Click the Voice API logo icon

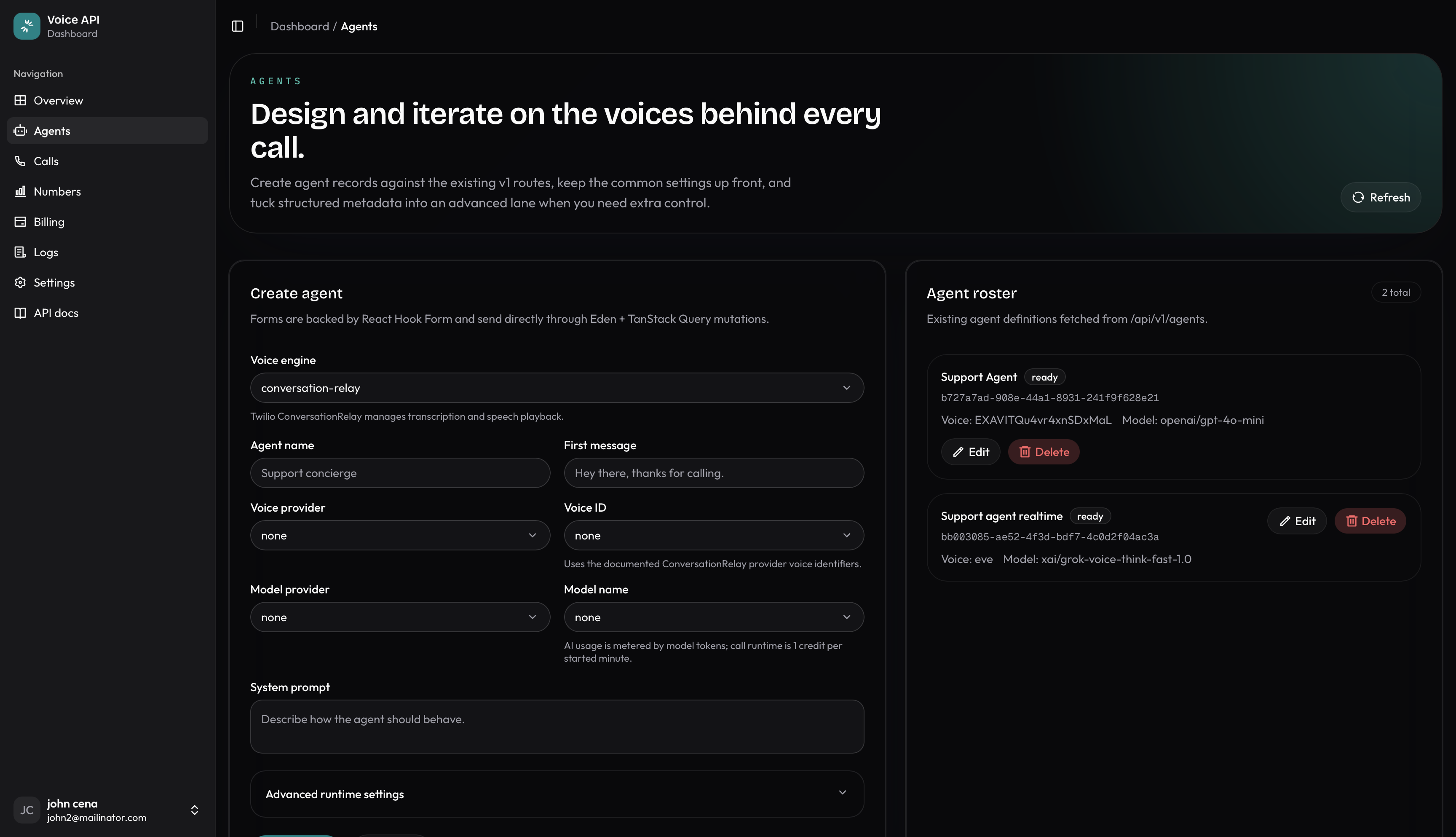pos(27,27)
